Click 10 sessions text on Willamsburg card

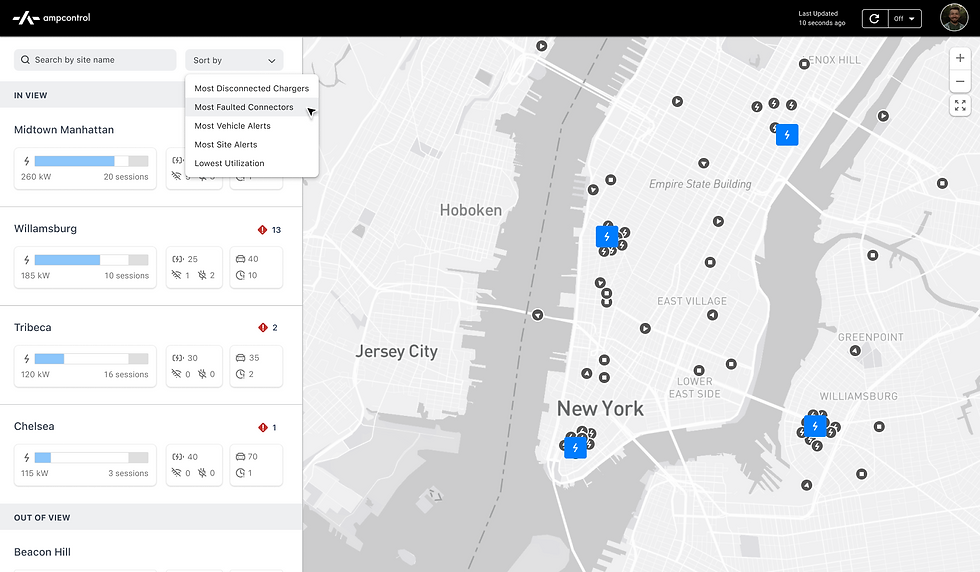(126, 276)
